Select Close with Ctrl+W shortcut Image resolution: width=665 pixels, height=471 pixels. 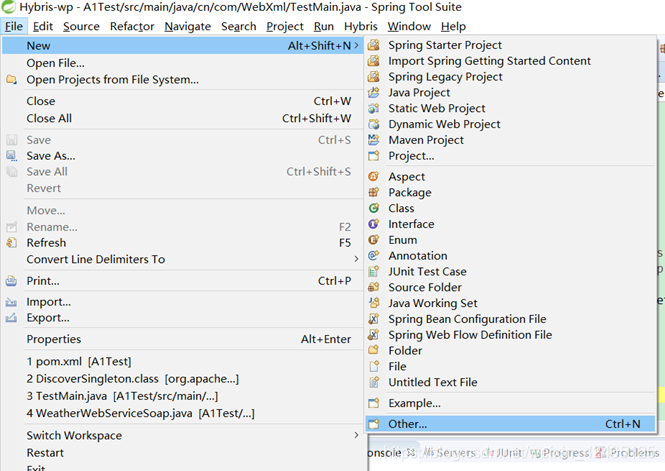(x=182, y=101)
